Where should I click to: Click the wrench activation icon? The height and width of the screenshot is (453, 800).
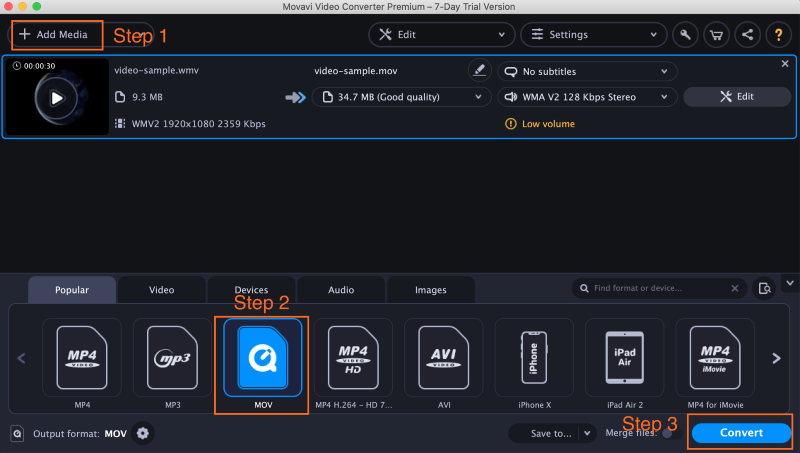tap(685, 35)
